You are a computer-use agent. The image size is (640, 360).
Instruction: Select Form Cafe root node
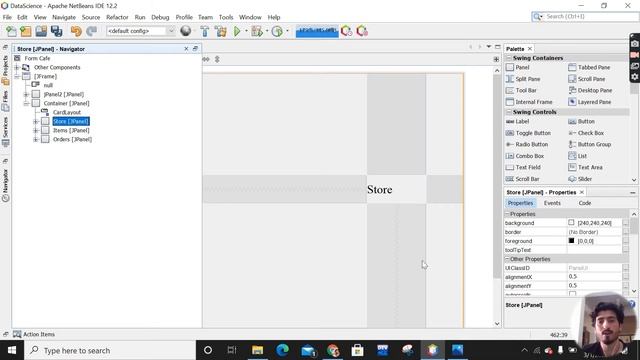37,58
